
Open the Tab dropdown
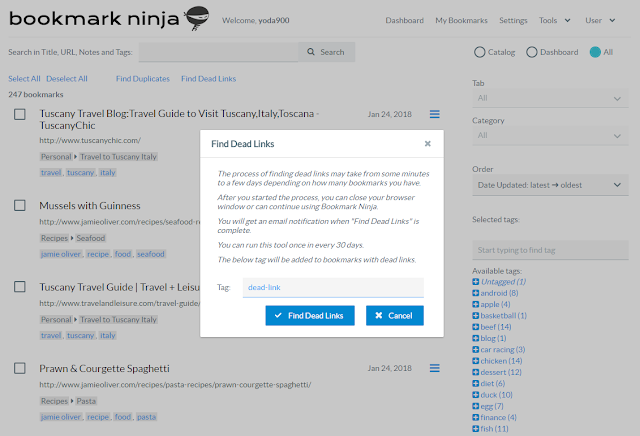point(550,98)
